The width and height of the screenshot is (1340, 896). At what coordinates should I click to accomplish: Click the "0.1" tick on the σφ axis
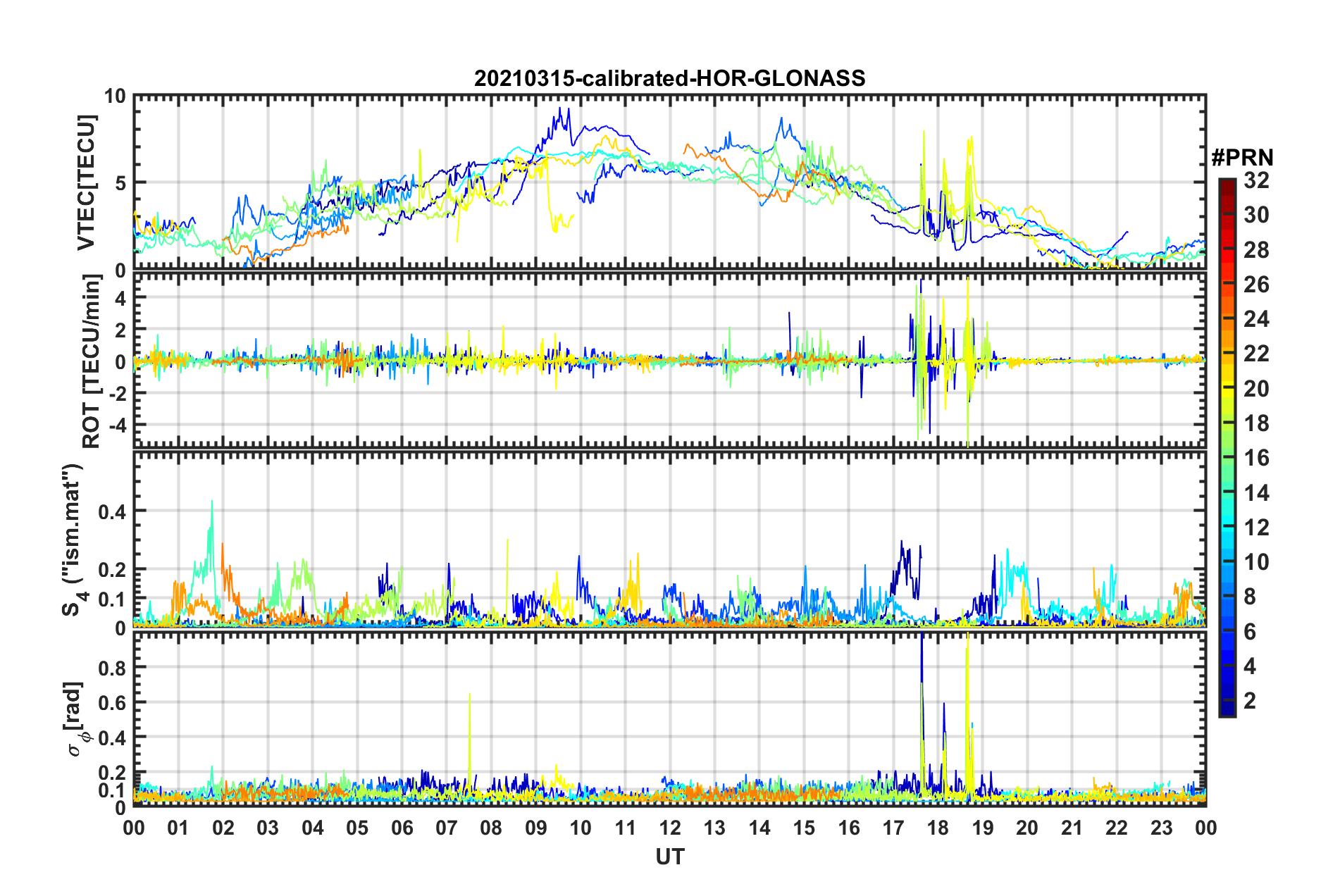coord(112,790)
